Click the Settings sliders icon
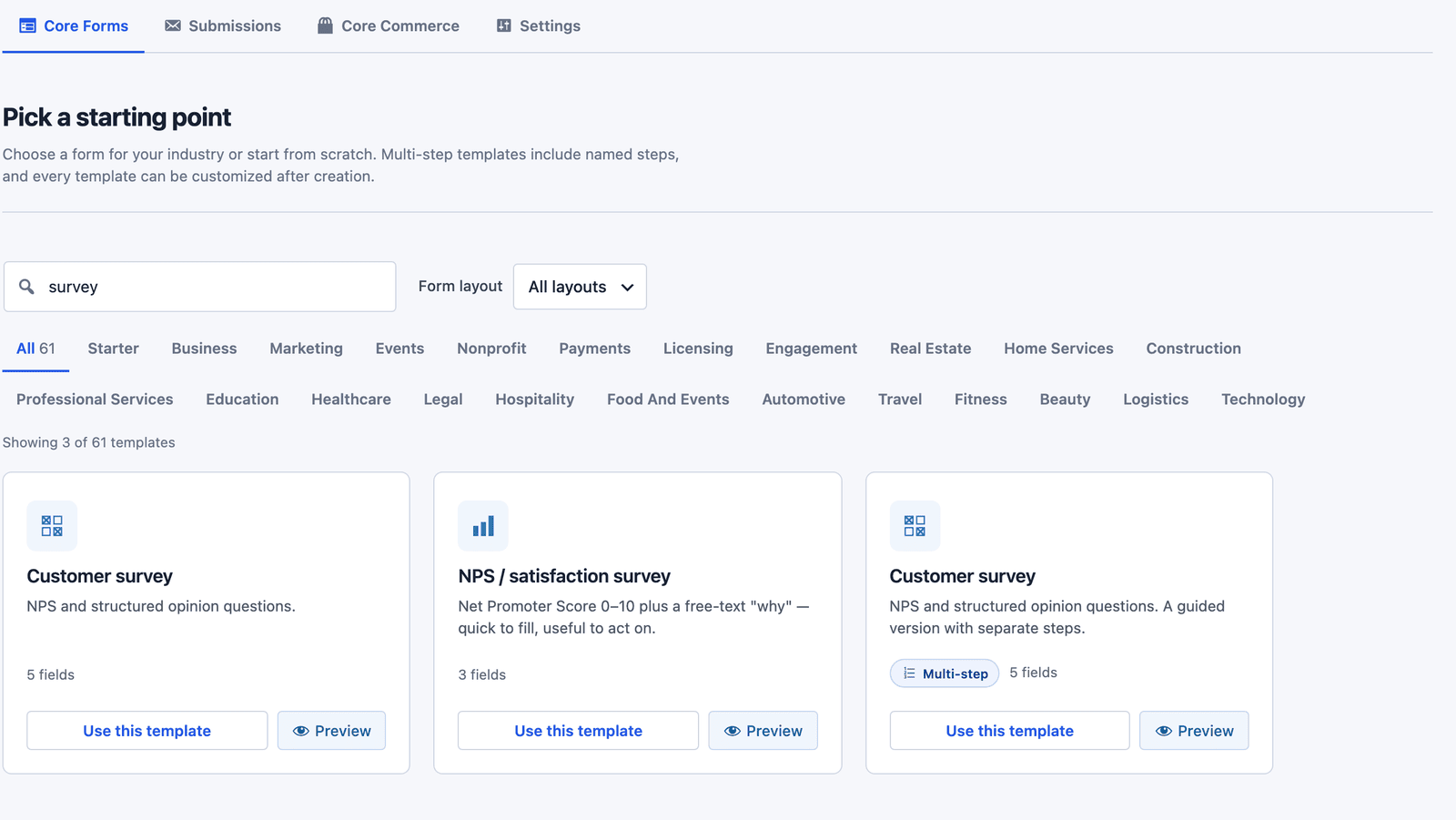 pos(504,25)
